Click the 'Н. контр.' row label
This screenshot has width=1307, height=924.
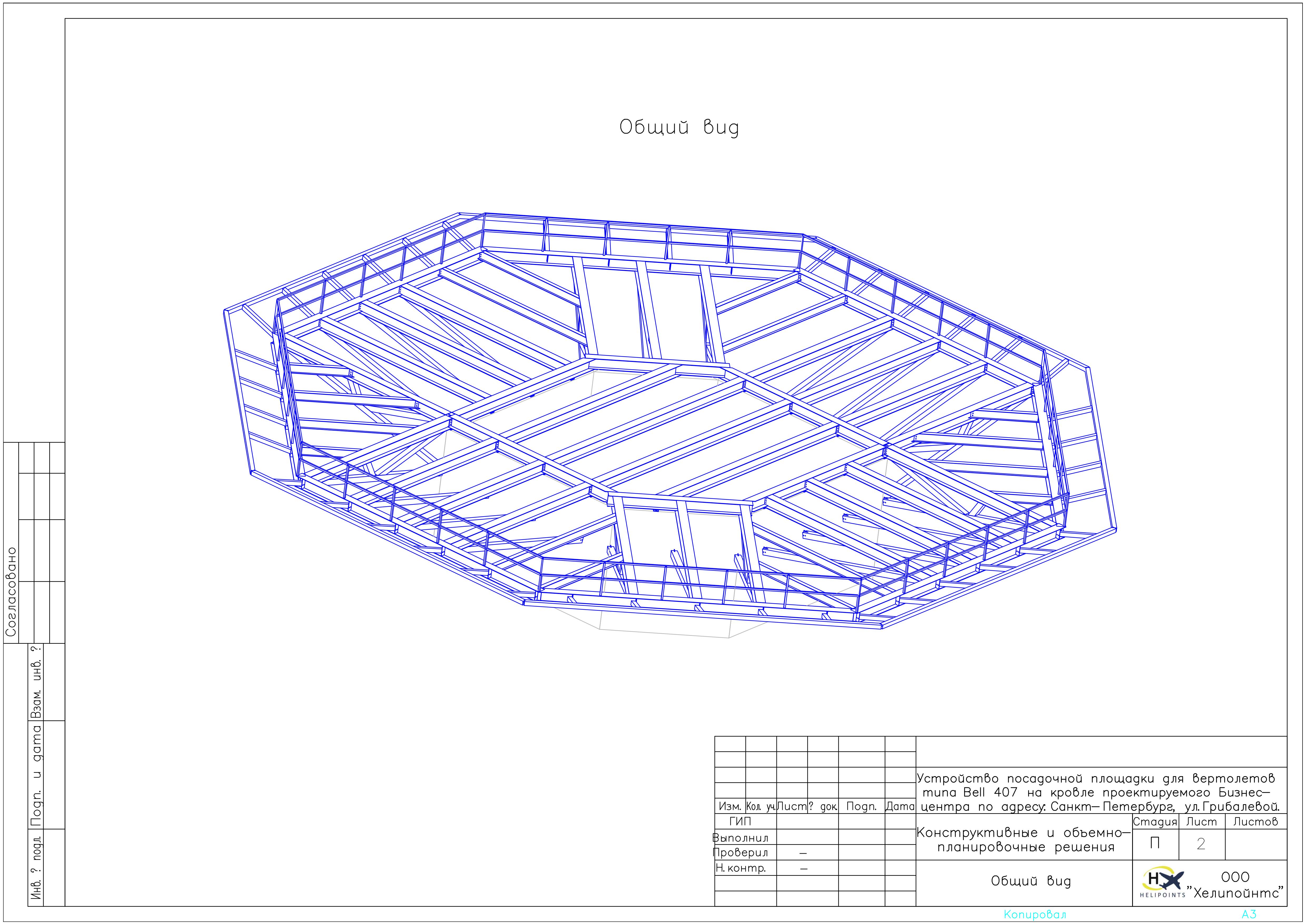click(741, 868)
